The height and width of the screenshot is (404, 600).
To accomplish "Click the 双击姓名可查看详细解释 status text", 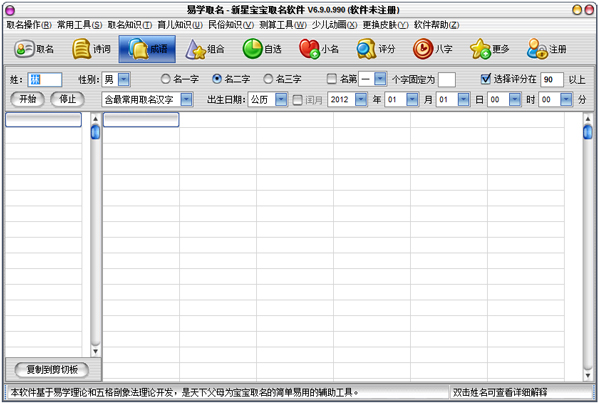I will (x=500, y=392).
